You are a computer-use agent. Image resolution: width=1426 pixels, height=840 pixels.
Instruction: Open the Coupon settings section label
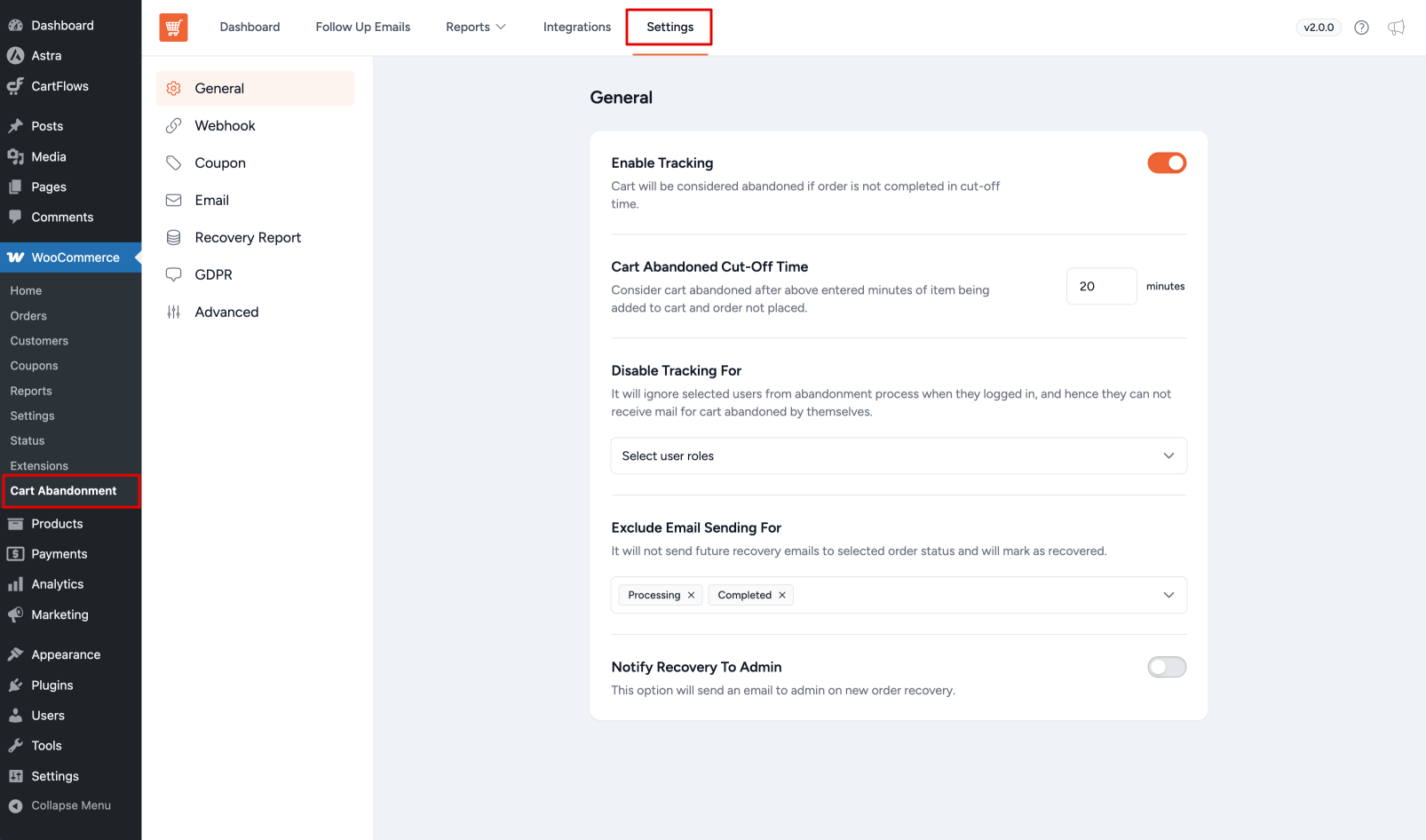coord(220,163)
